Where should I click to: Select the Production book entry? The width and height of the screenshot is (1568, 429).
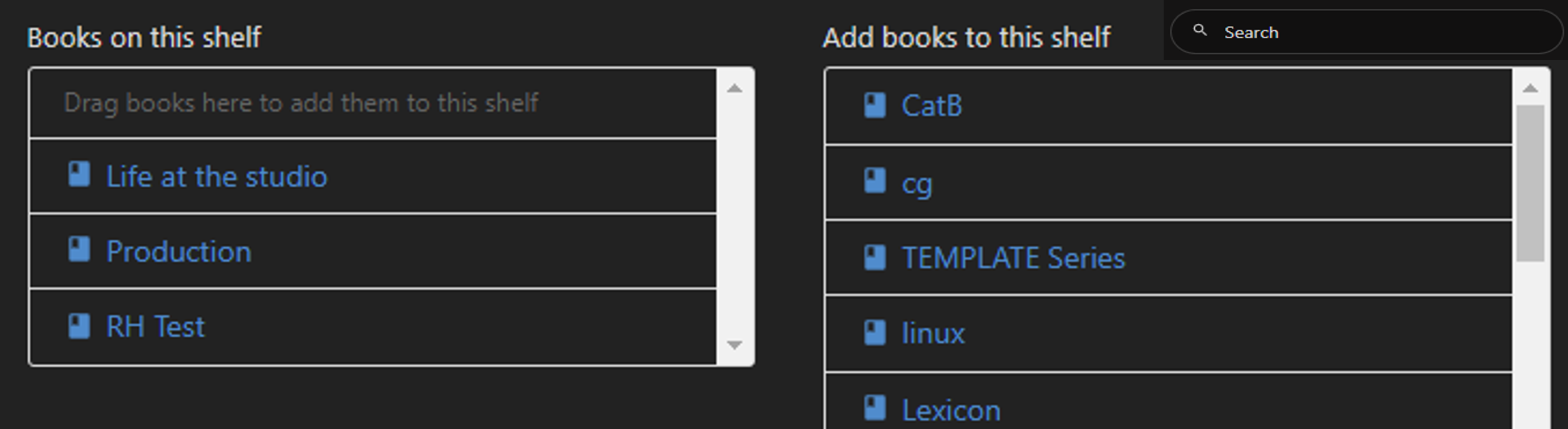coord(179,252)
